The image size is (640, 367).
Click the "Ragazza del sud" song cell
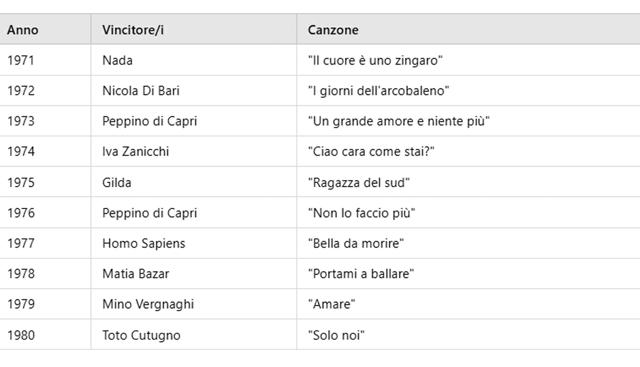[x=359, y=182]
